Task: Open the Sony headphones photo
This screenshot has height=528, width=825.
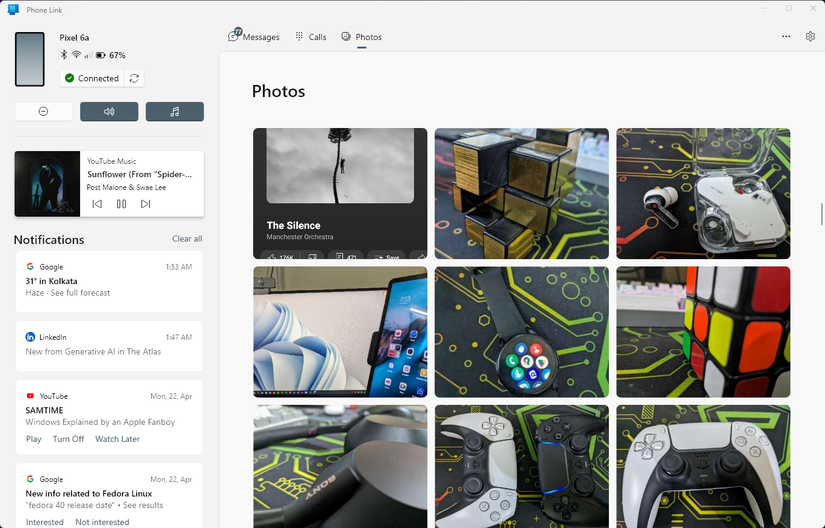Action: tap(340, 466)
